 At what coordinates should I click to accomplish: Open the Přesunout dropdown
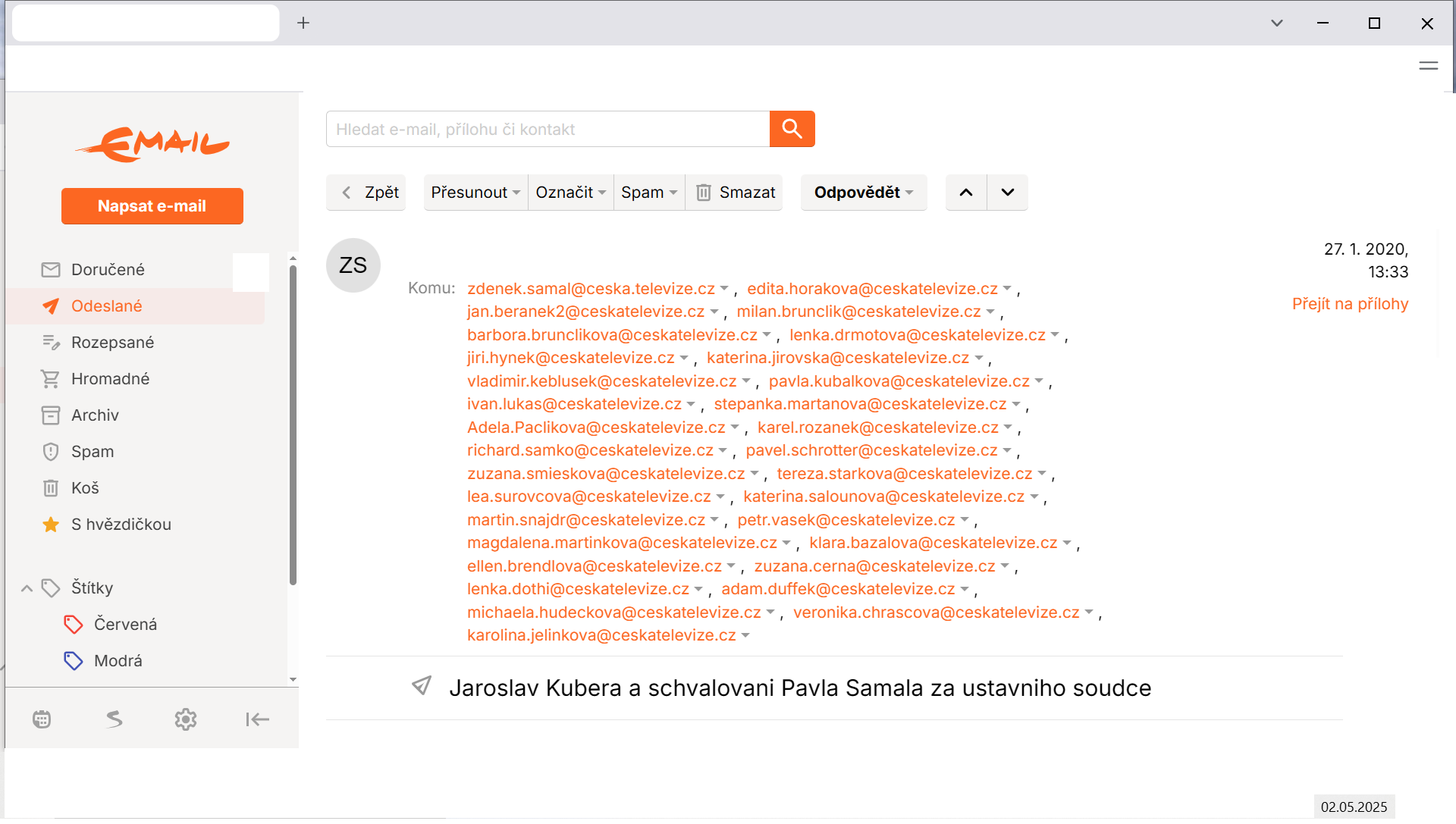475,193
